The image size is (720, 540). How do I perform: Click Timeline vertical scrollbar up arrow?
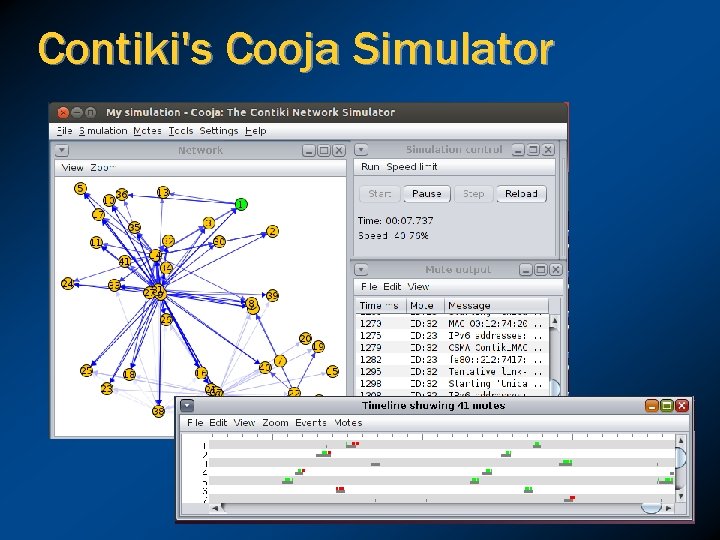[x=681, y=440]
